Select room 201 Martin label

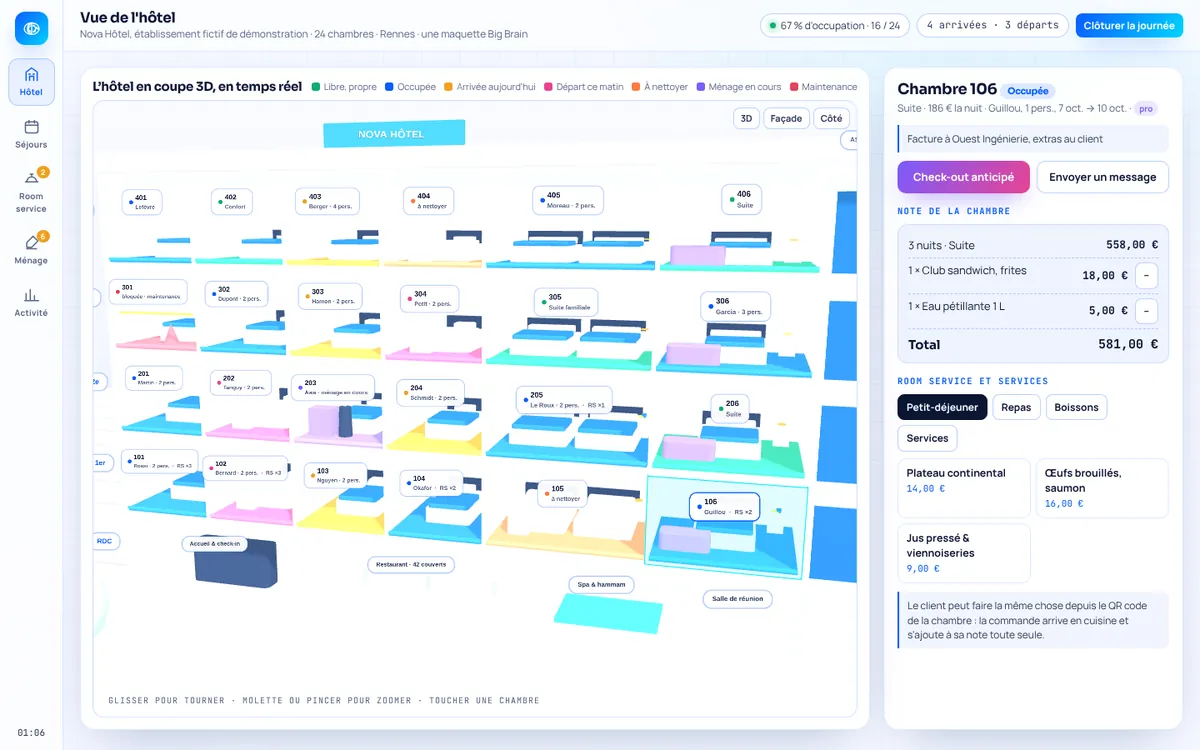click(x=153, y=378)
